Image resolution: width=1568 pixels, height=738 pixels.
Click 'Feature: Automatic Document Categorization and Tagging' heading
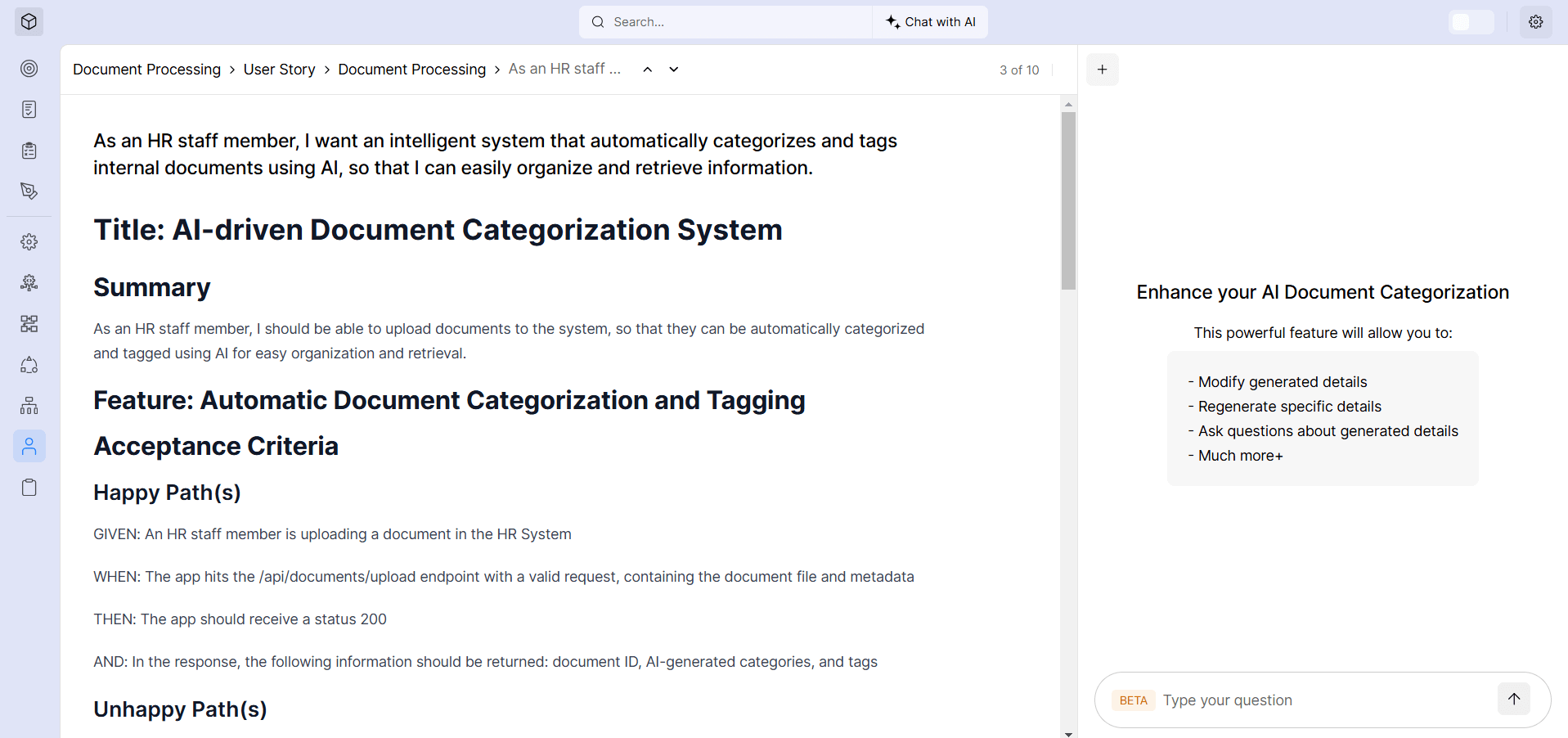pyautogui.click(x=449, y=400)
